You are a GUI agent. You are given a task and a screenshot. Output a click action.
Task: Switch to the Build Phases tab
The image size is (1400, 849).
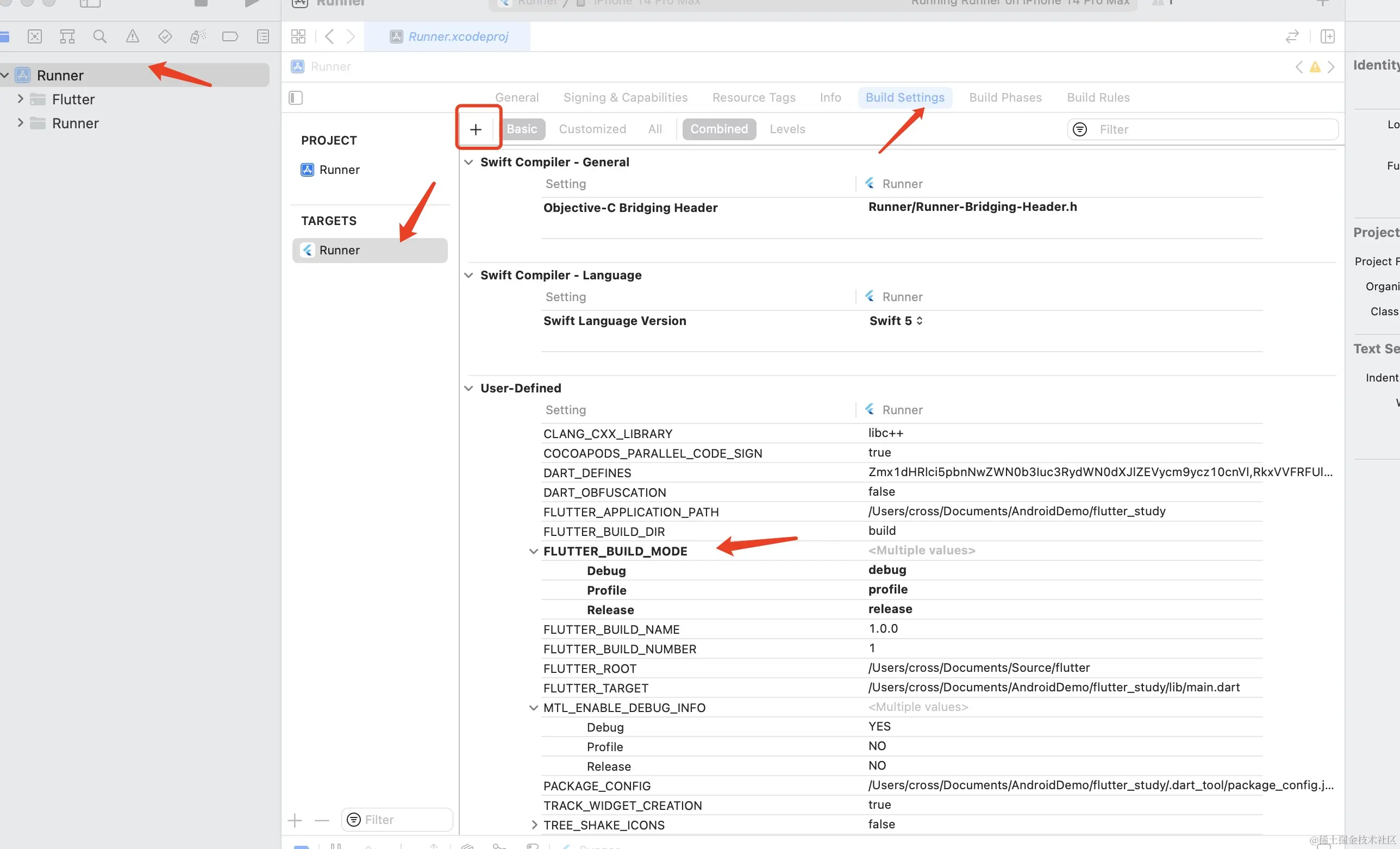pos(1004,97)
